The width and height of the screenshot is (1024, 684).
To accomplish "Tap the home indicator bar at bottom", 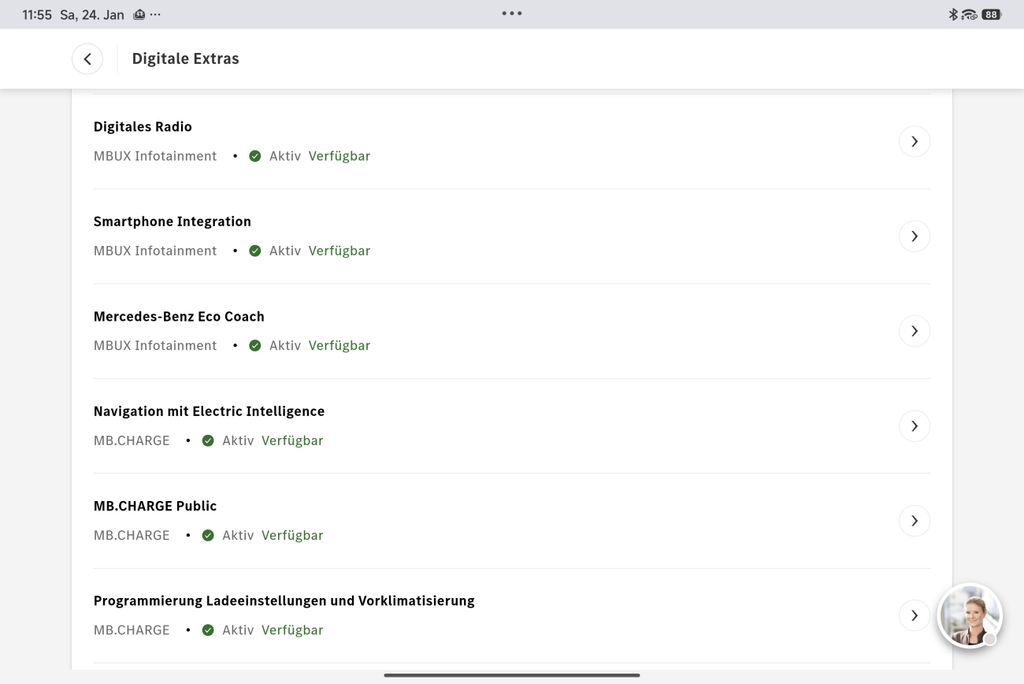I will pyautogui.click(x=512, y=675).
